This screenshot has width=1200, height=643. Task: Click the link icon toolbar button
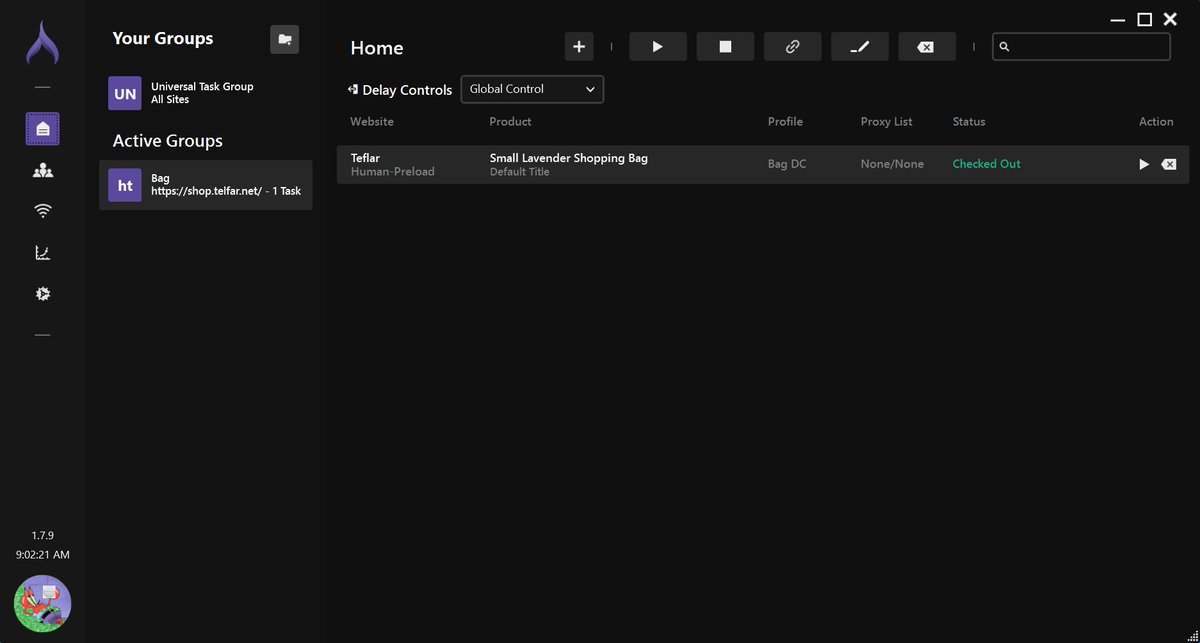coord(792,47)
